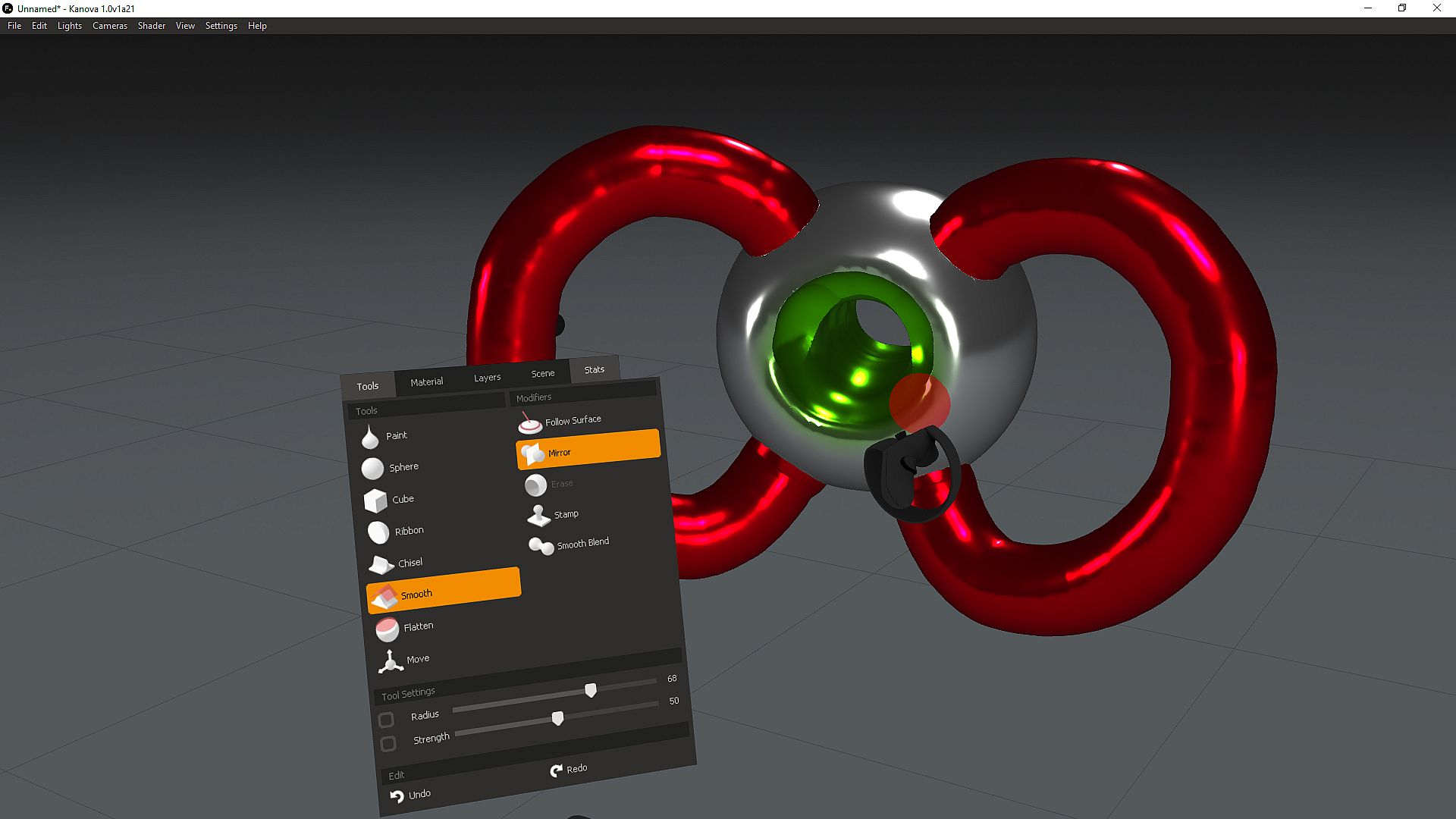Image resolution: width=1456 pixels, height=819 pixels.
Task: Activate the Chisel tool icon
Action: tap(381, 565)
